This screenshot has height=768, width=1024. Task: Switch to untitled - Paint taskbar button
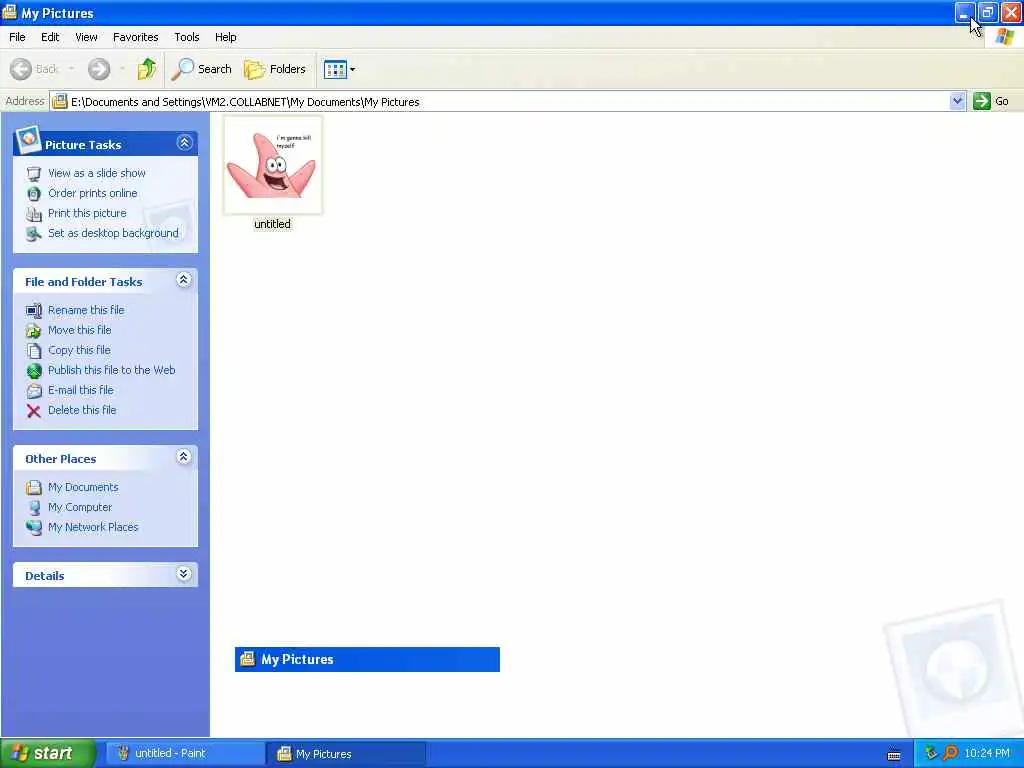coord(185,754)
